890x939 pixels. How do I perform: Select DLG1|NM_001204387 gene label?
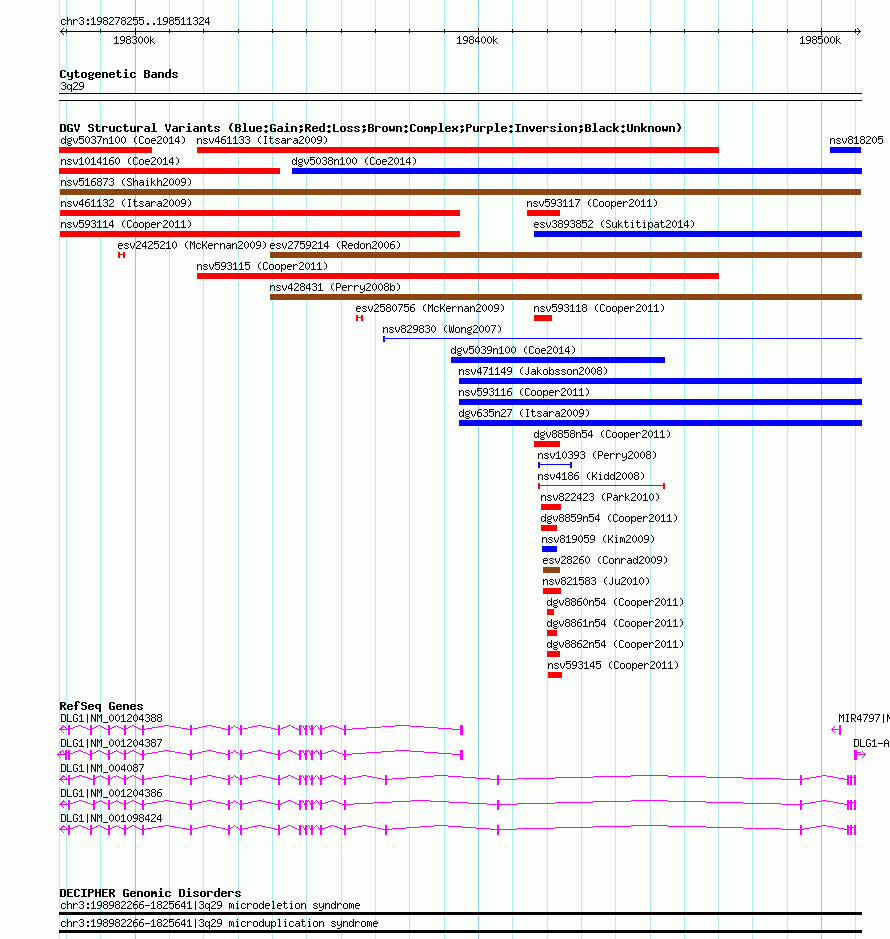coord(111,743)
